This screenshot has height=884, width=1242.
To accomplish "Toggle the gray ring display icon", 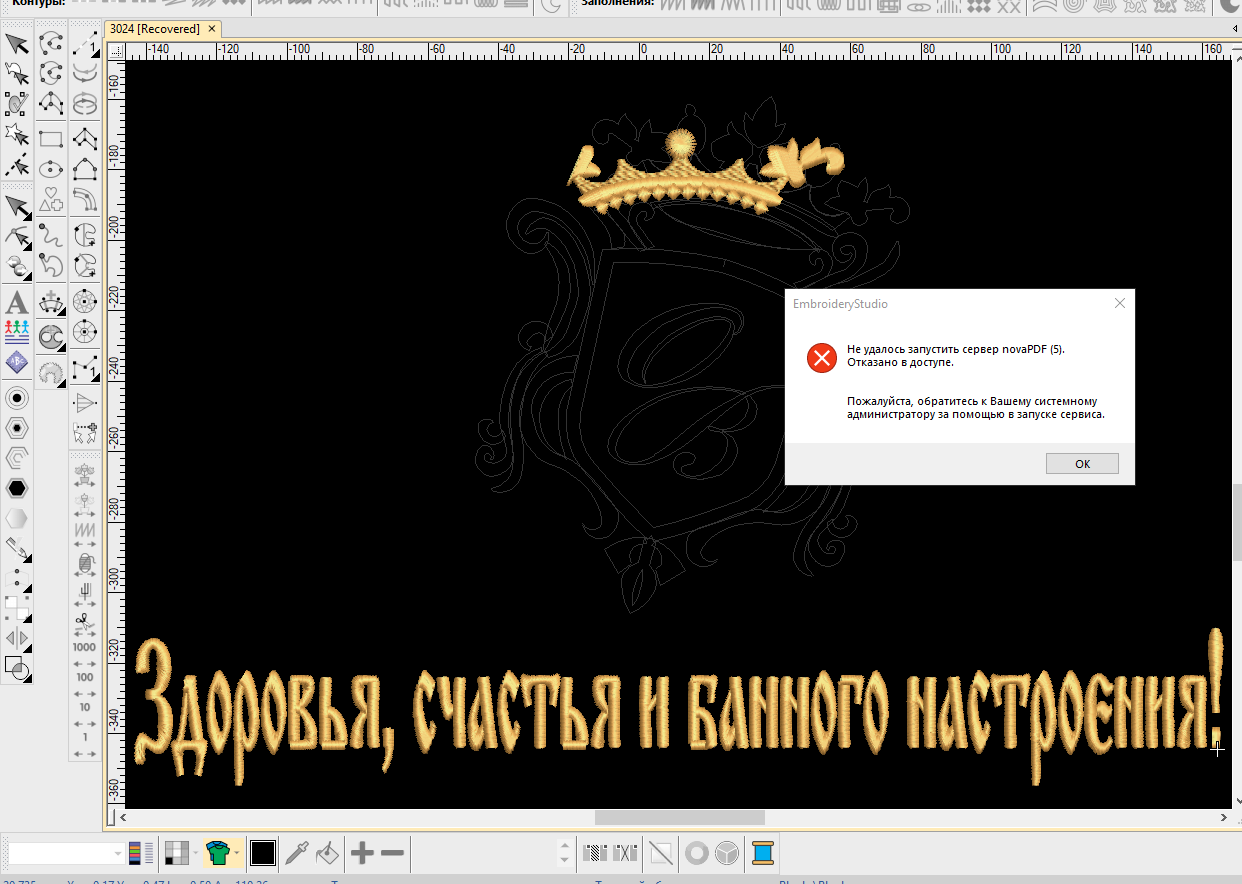I will pyautogui.click(x=697, y=853).
